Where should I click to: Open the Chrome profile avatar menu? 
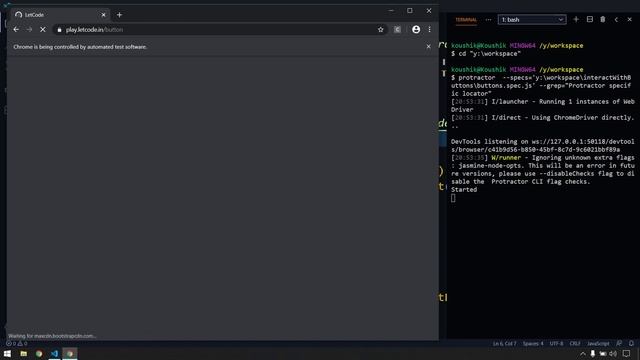(x=416, y=29)
